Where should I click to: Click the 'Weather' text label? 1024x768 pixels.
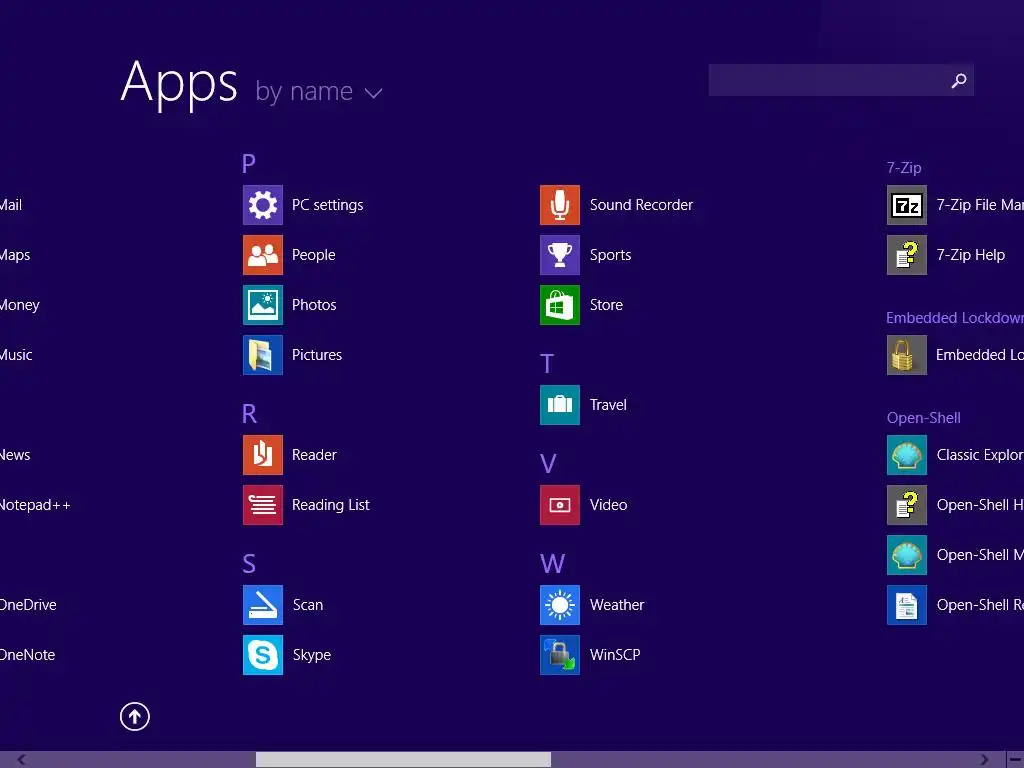pyautogui.click(x=616, y=605)
